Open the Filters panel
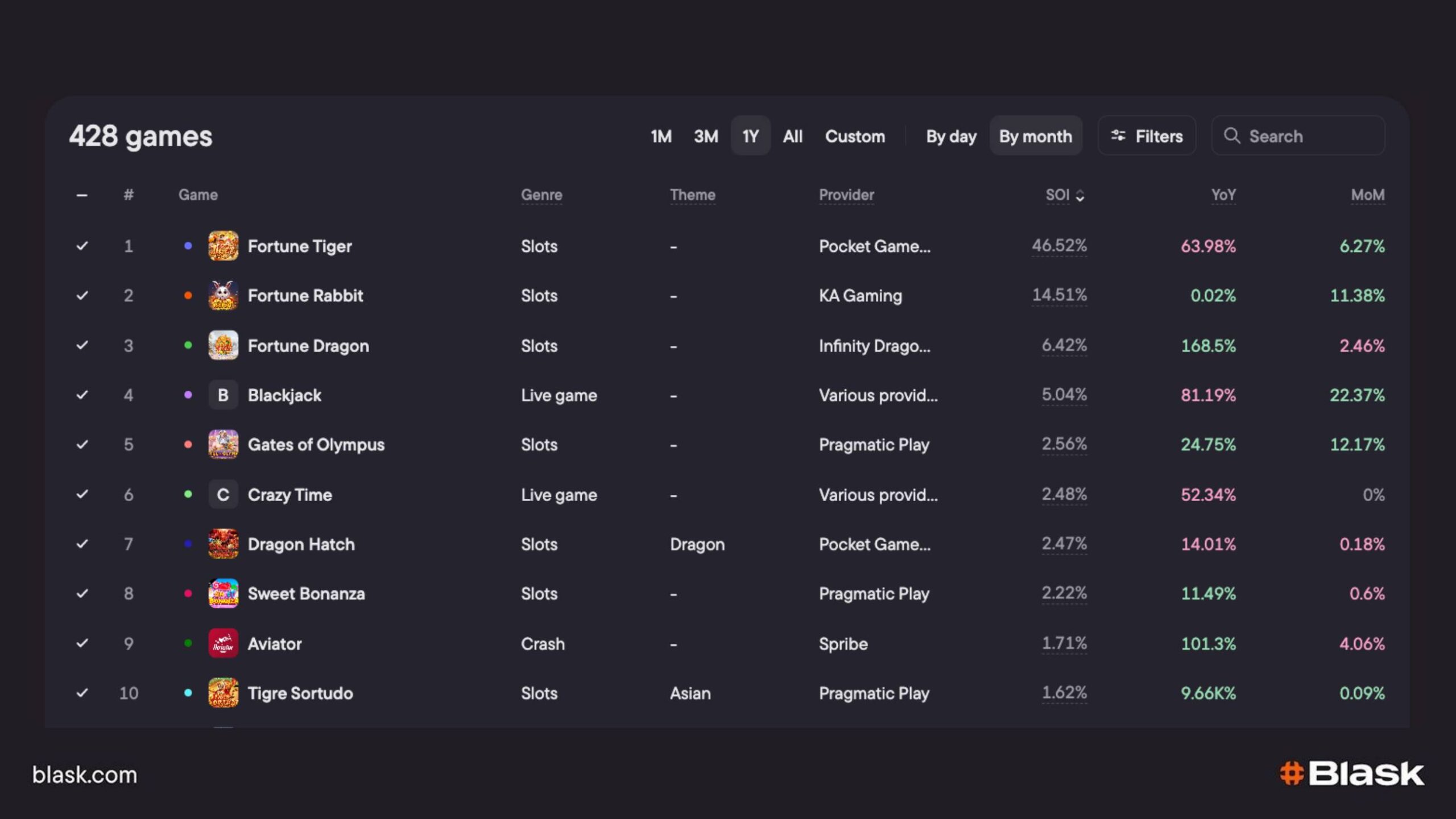Viewport: 1456px width, 819px height. point(1147,136)
